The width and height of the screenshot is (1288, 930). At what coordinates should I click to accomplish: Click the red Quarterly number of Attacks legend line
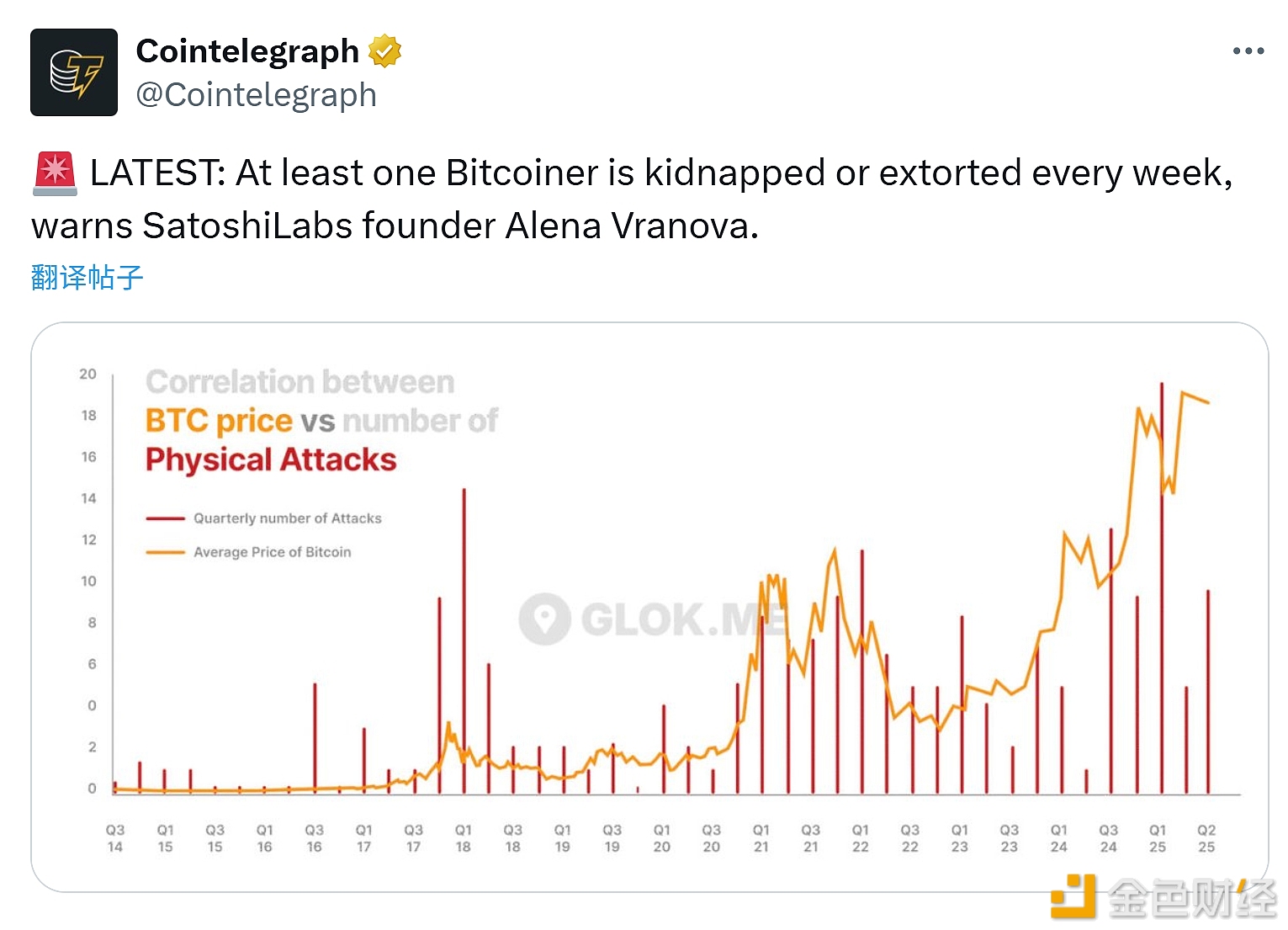pos(165,518)
